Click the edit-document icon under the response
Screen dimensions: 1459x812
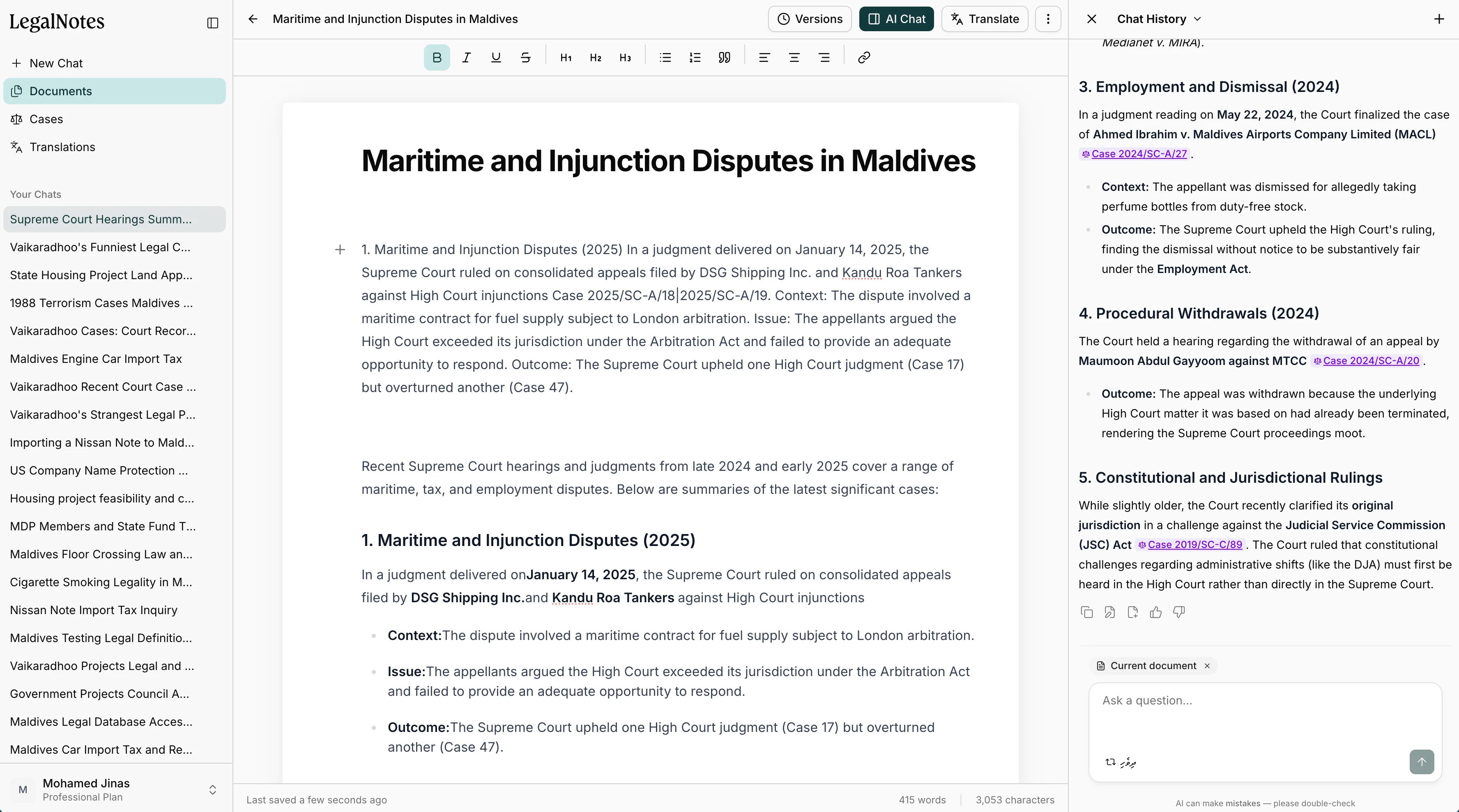(x=1109, y=612)
